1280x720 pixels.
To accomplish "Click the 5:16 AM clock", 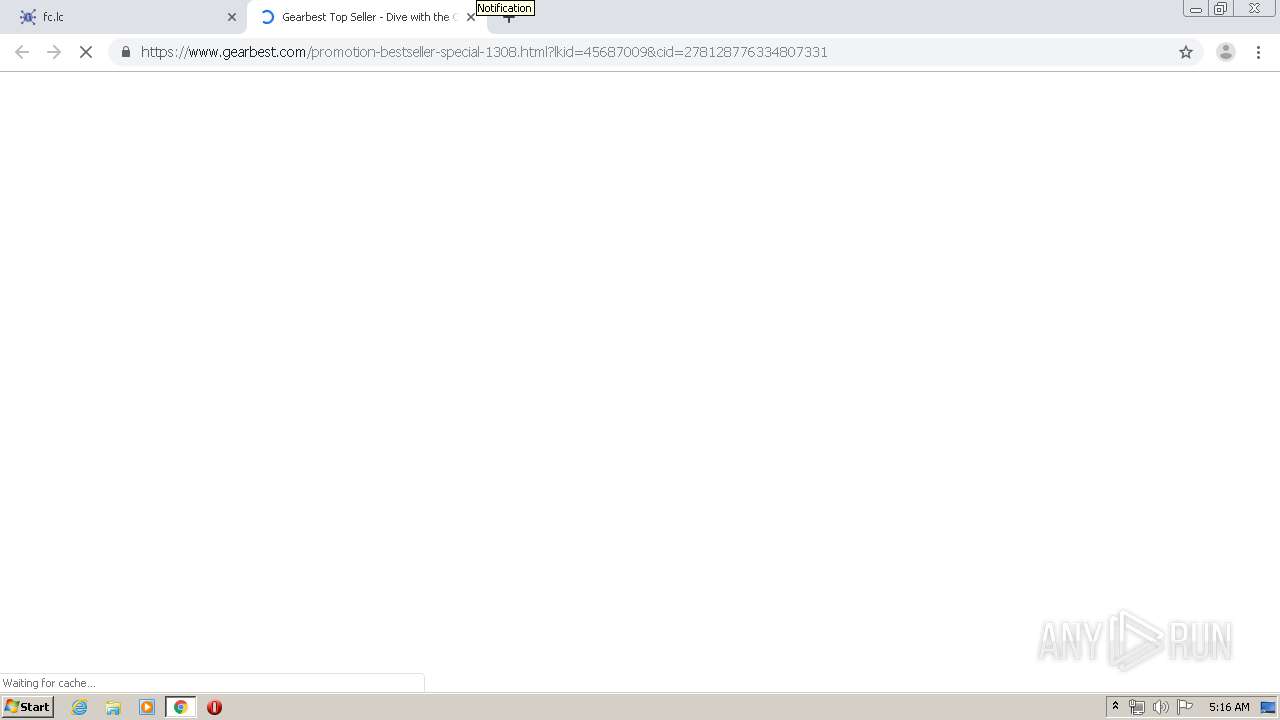I will click(x=1229, y=707).
